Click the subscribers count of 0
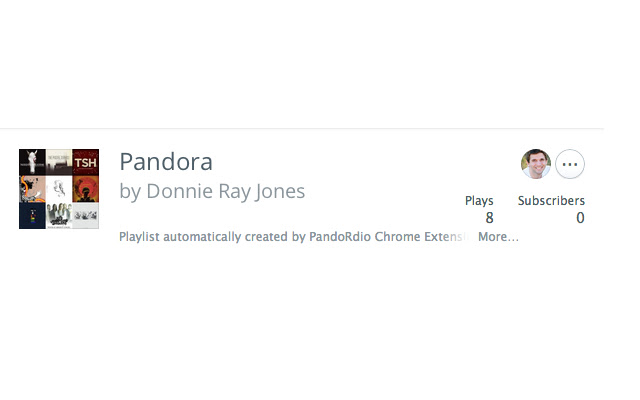 [x=580, y=218]
